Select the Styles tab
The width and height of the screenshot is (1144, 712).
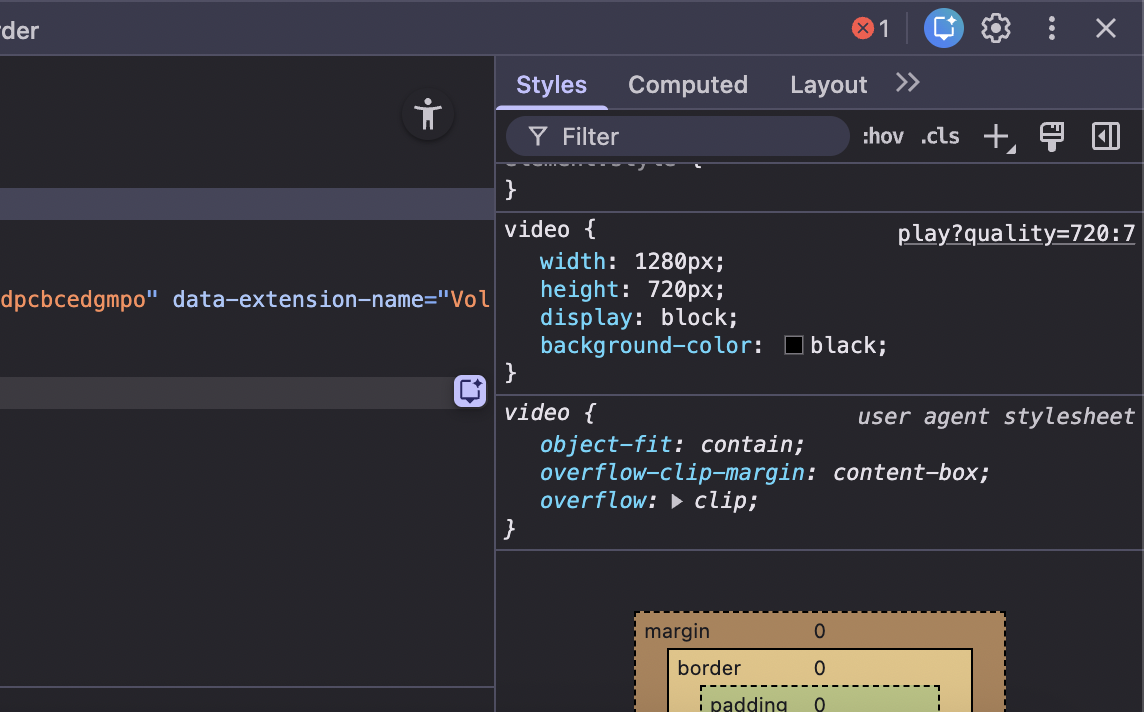tap(551, 85)
